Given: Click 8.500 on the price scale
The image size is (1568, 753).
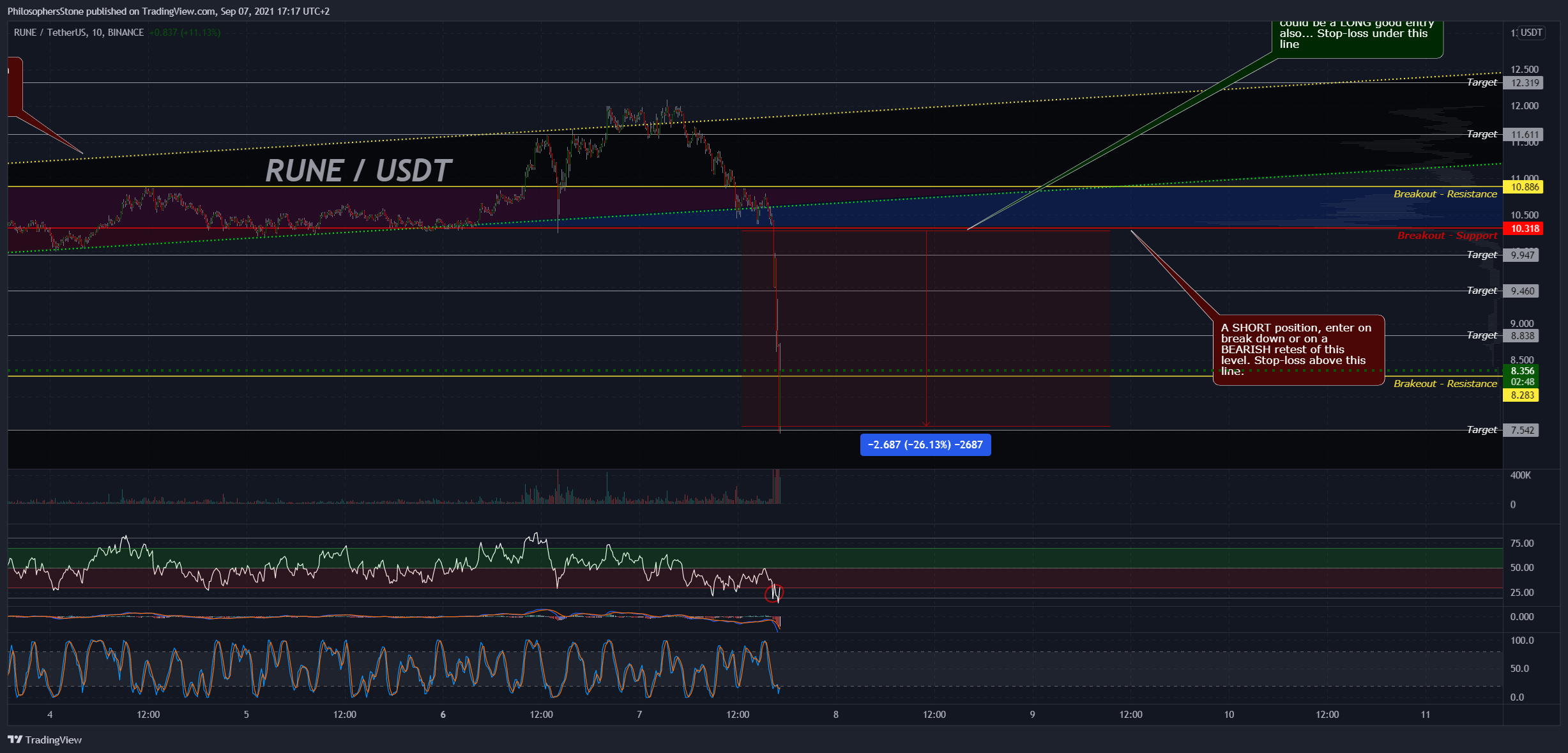Looking at the screenshot, I should [1521, 360].
